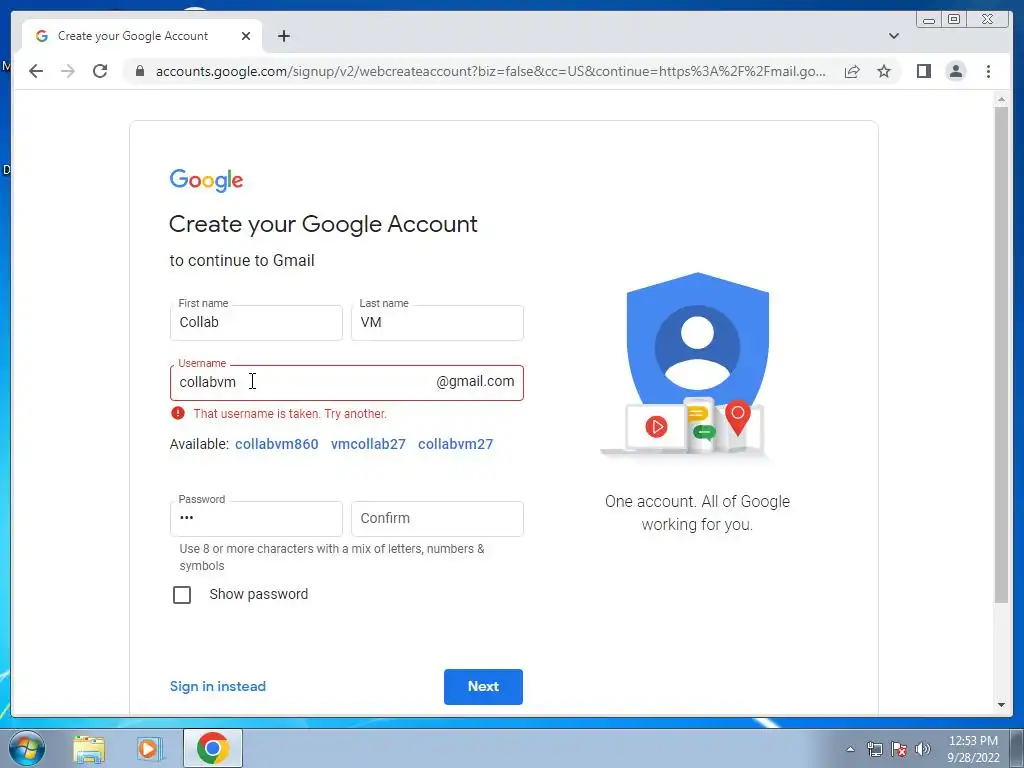Click the 'to continue to Gmail' text
Image resolution: width=1024 pixels, height=768 pixels.
point(242,261)
